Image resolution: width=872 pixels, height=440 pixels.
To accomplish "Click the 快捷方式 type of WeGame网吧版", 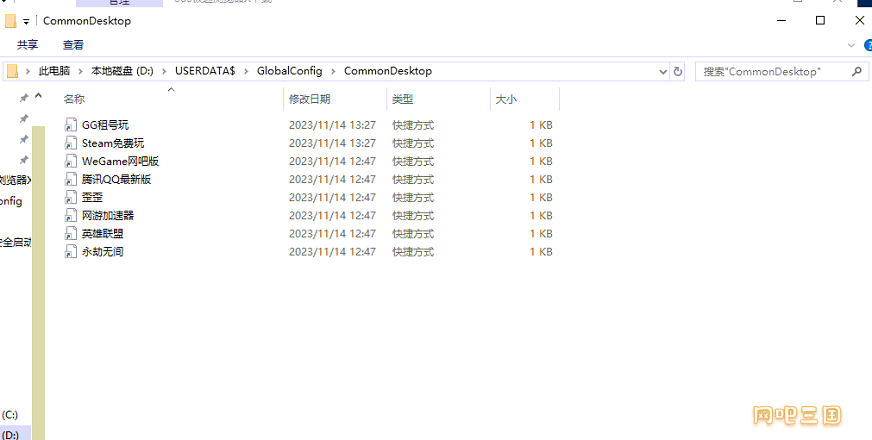I will pos(413,161).
